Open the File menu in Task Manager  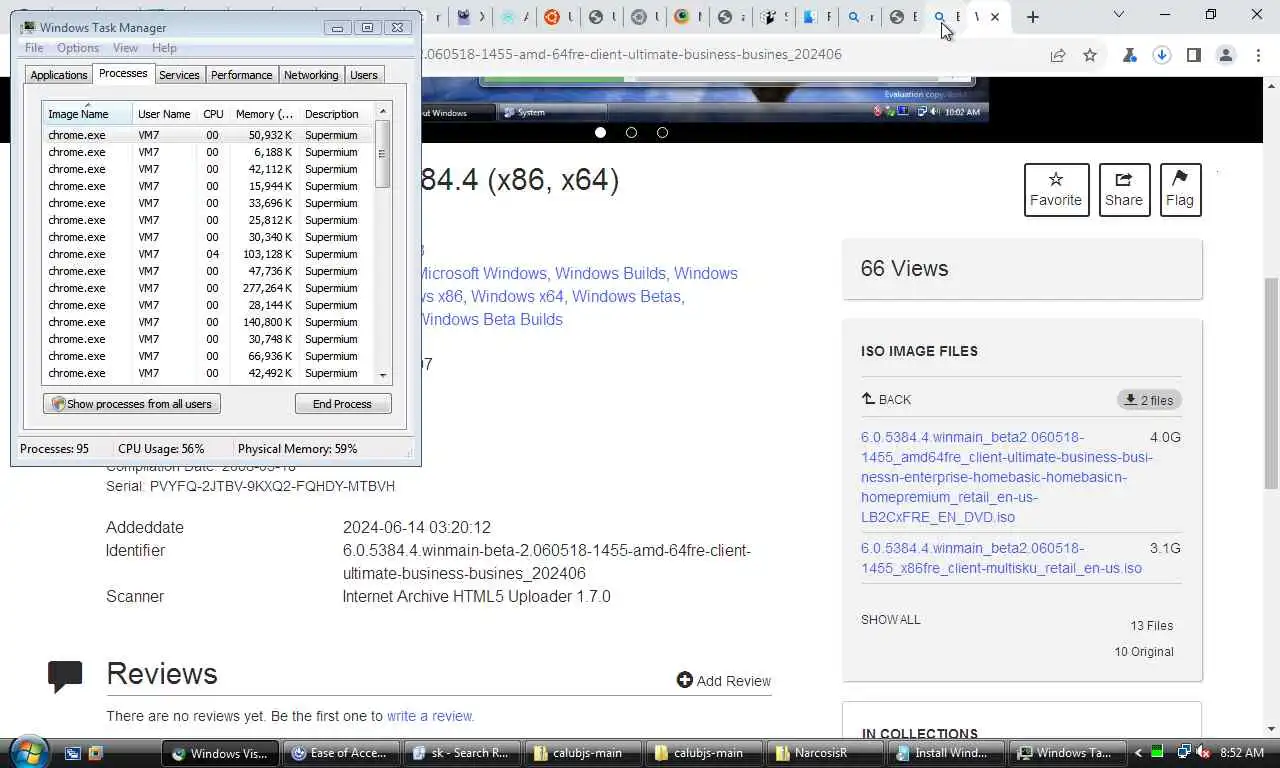(x=34, y=48)
